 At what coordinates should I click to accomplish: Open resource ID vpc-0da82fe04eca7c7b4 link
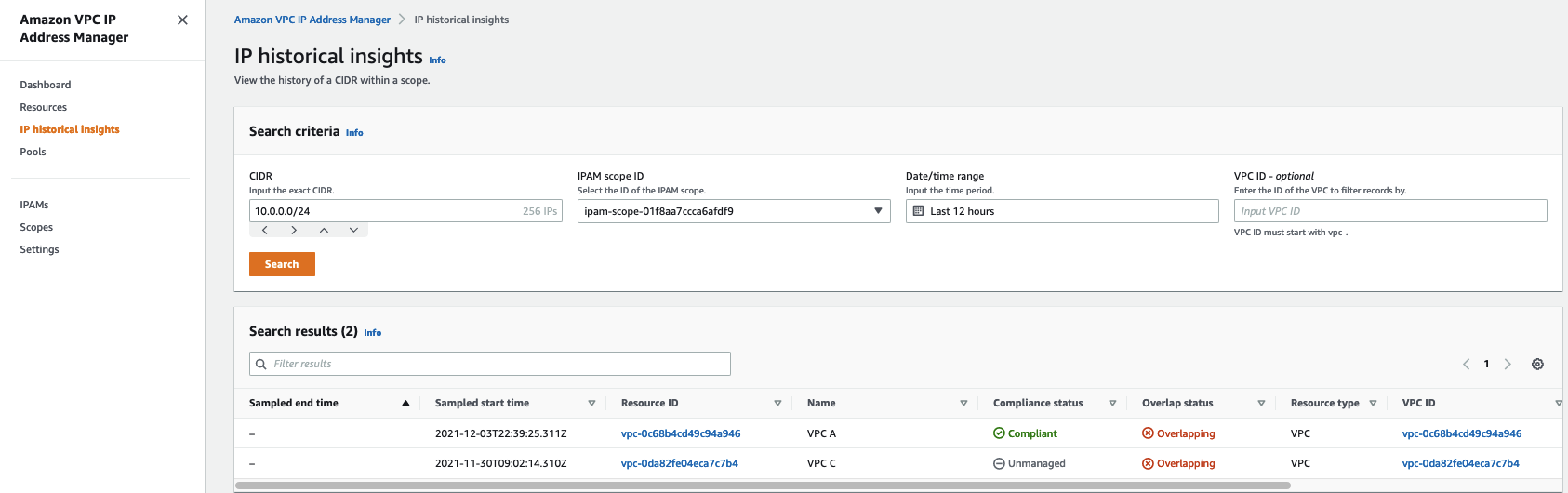(x=680, y=463)
